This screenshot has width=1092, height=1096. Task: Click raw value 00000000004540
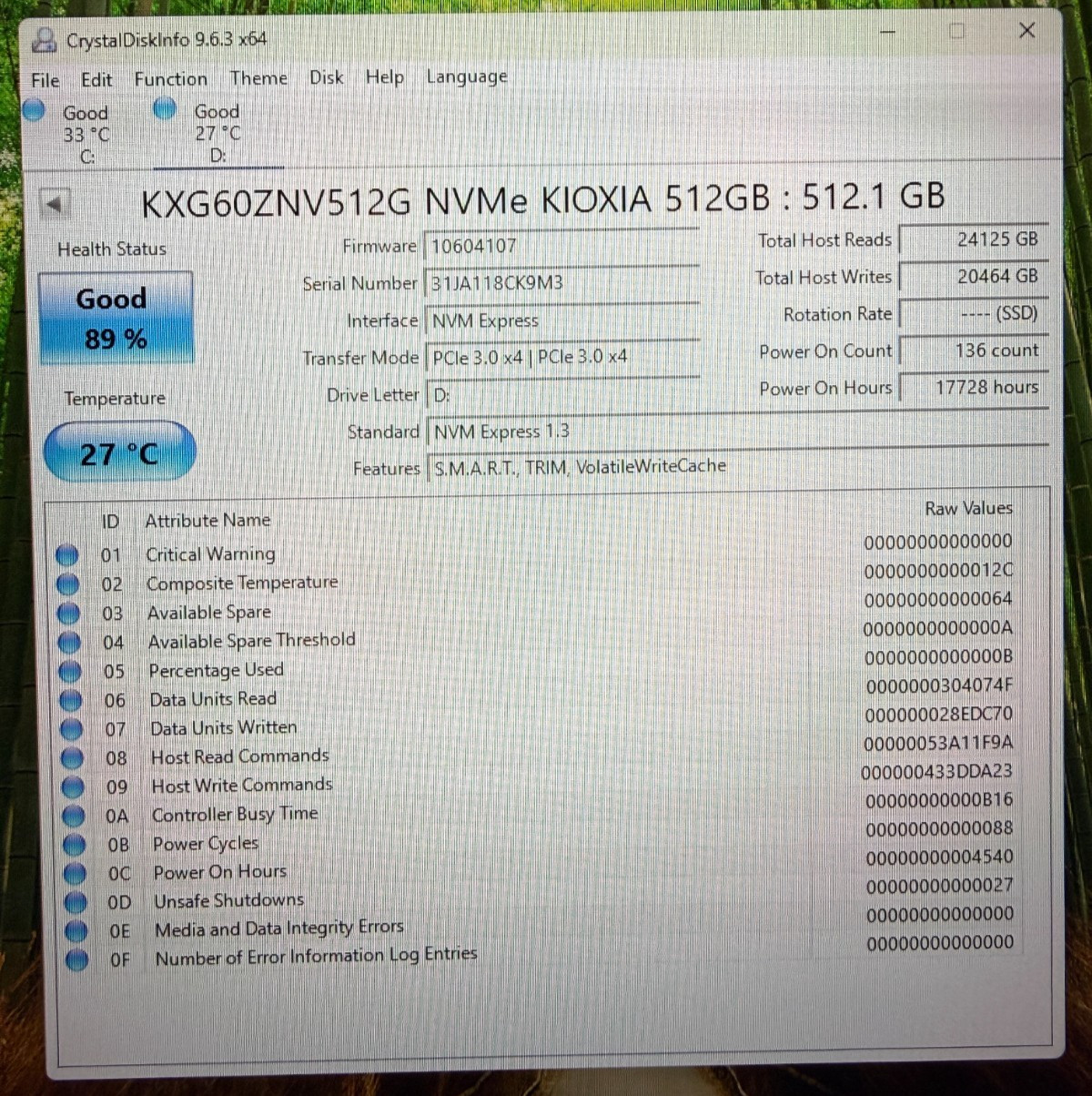(x=939, y=858)
